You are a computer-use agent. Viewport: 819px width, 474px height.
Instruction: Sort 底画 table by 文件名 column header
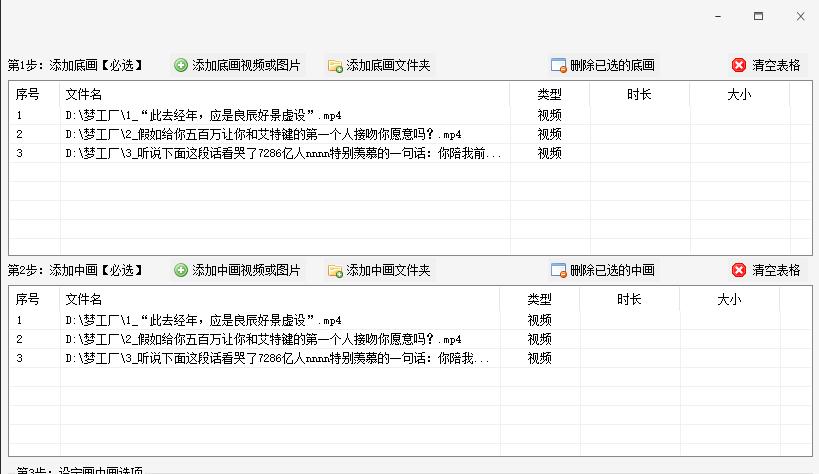click(x=285, y=95)
